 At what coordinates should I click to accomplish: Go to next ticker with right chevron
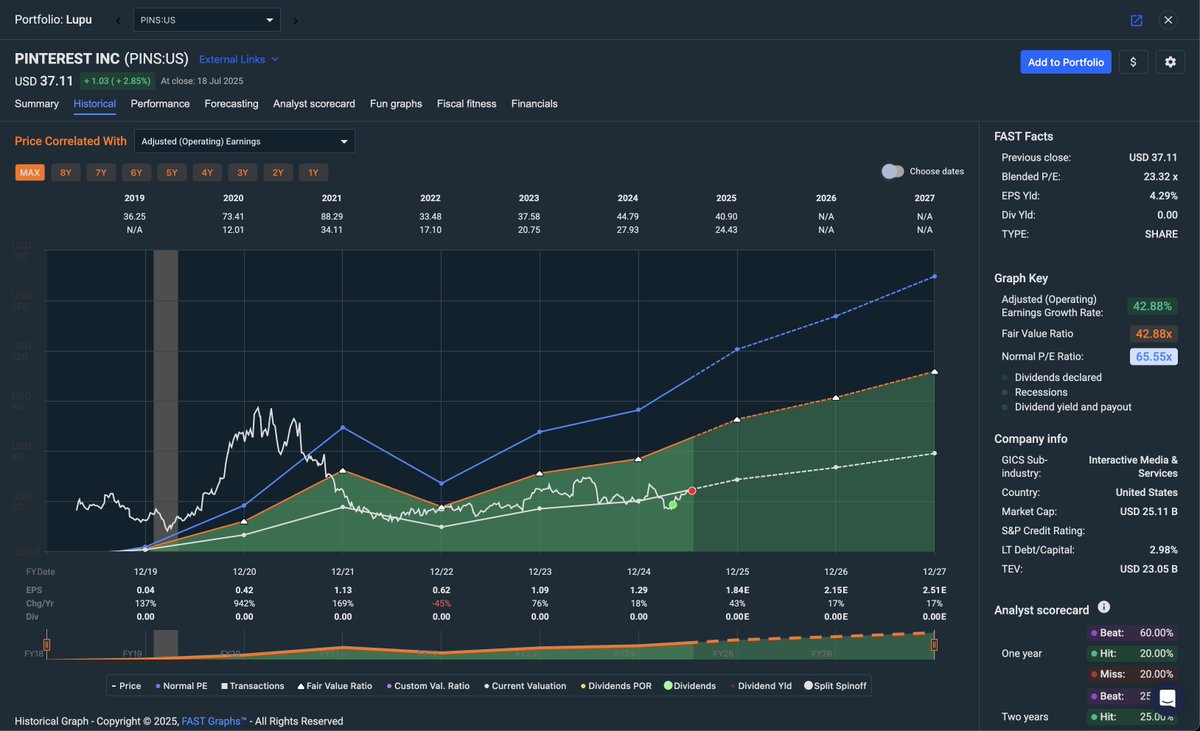(295, 20)
